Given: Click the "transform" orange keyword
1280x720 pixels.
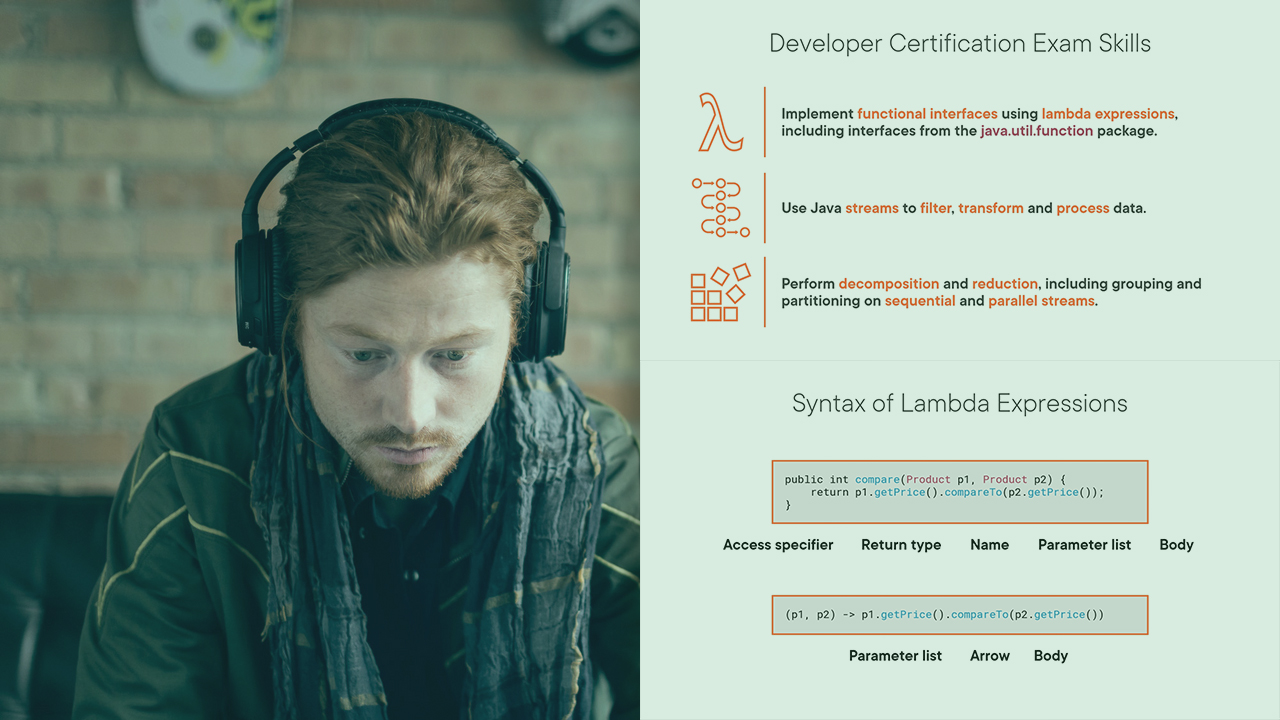Looking at the screenshot, I should [x=991, y=208].
